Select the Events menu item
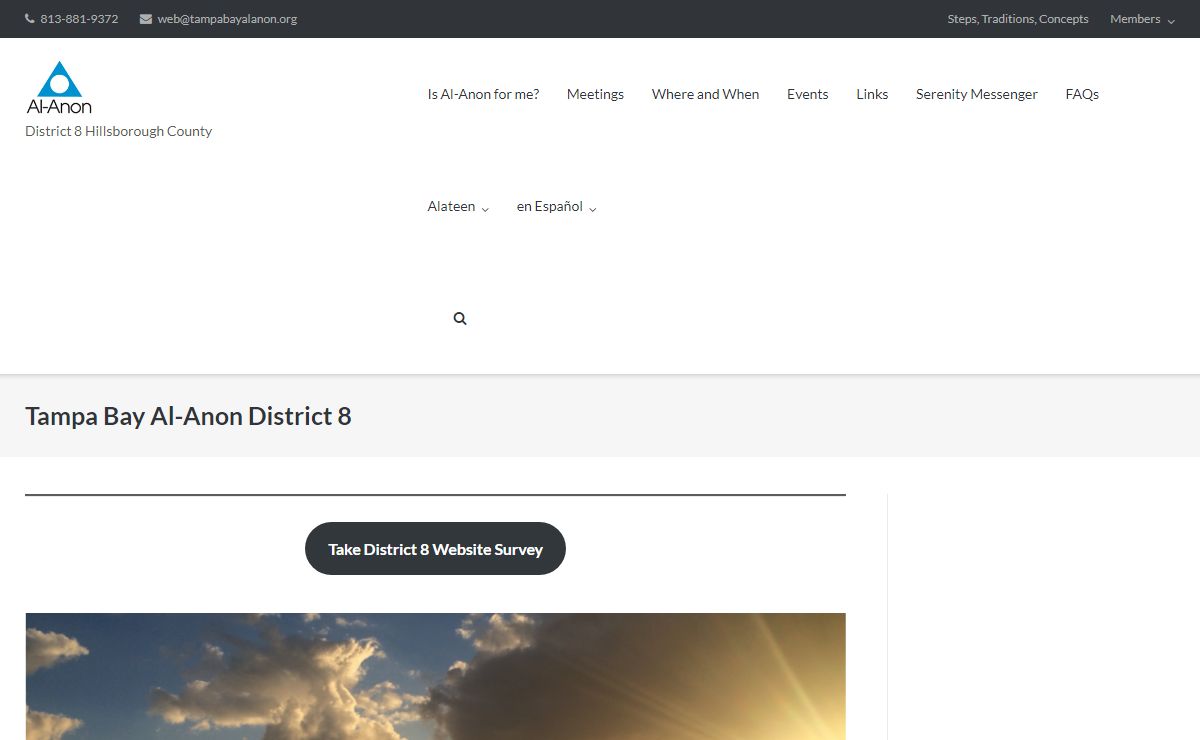Screen dimensions: 1200x740 coord(807,94)
